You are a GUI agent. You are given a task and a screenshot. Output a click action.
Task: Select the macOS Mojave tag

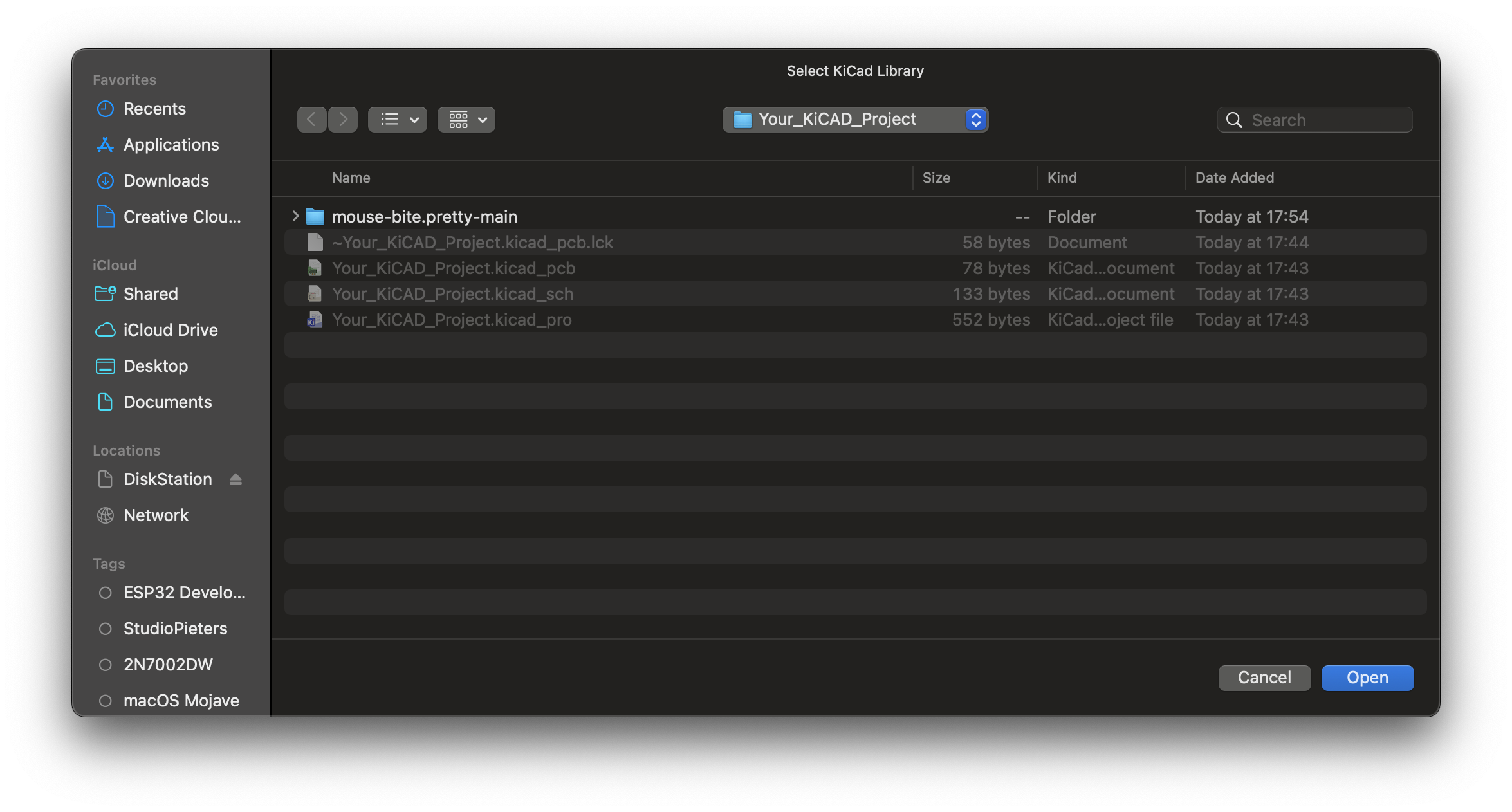pyautogui.click(x=181, y=701)
